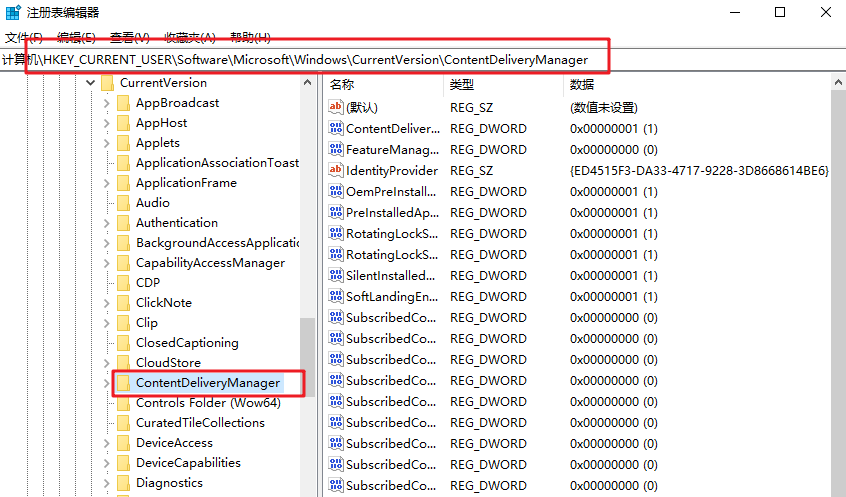Select the AppHost folder icon
The image size is (846, 497).
coord(124,123)
